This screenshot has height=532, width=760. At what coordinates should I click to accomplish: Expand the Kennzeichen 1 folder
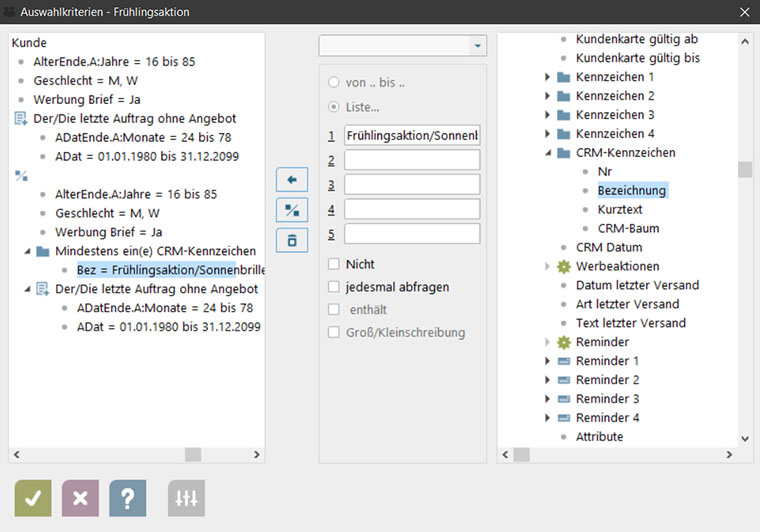click(547, 77)
